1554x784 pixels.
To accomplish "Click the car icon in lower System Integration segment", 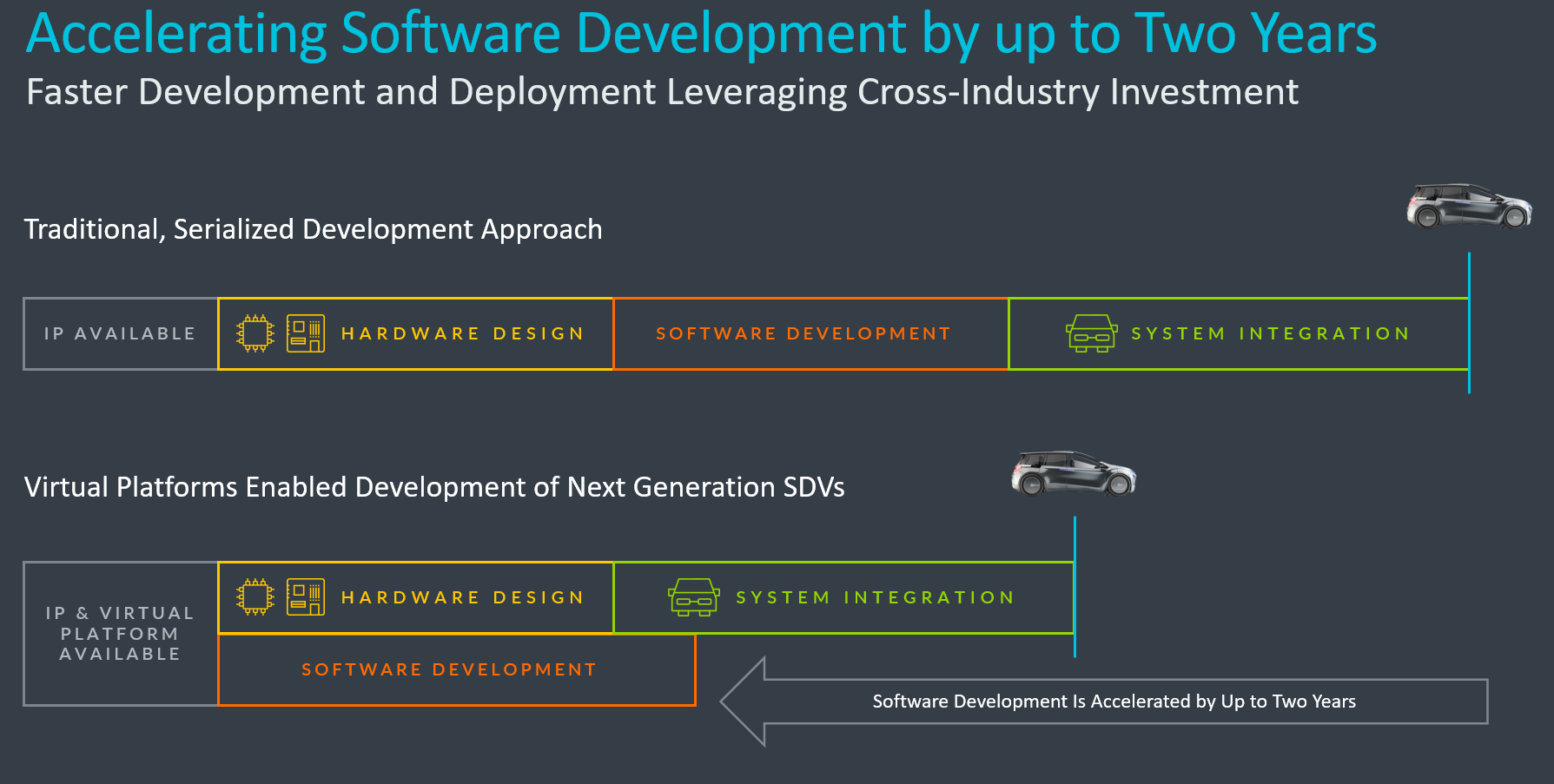I will pos(692,596).
